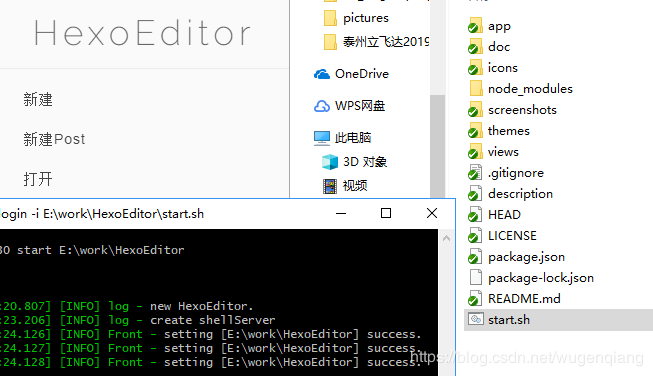Select the icons folder name
The height and width of the screenshot is (376, 653).
pyautogui.click(x=503, y=68)
